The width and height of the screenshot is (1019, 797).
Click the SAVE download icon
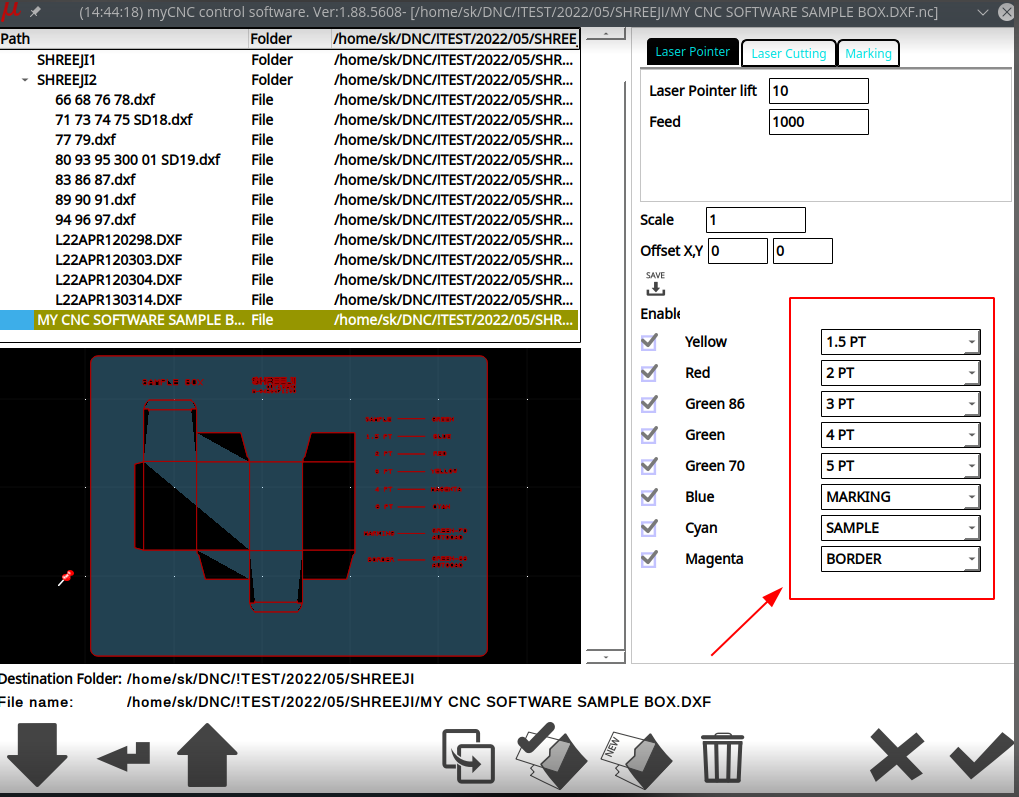655,285
